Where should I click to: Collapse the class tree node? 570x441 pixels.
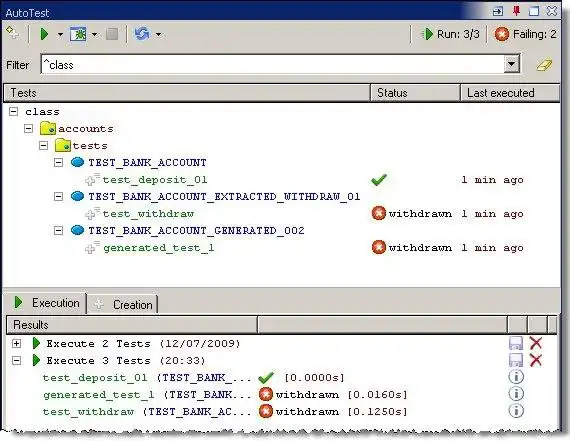pyautogui.click(x=13, y=111)
